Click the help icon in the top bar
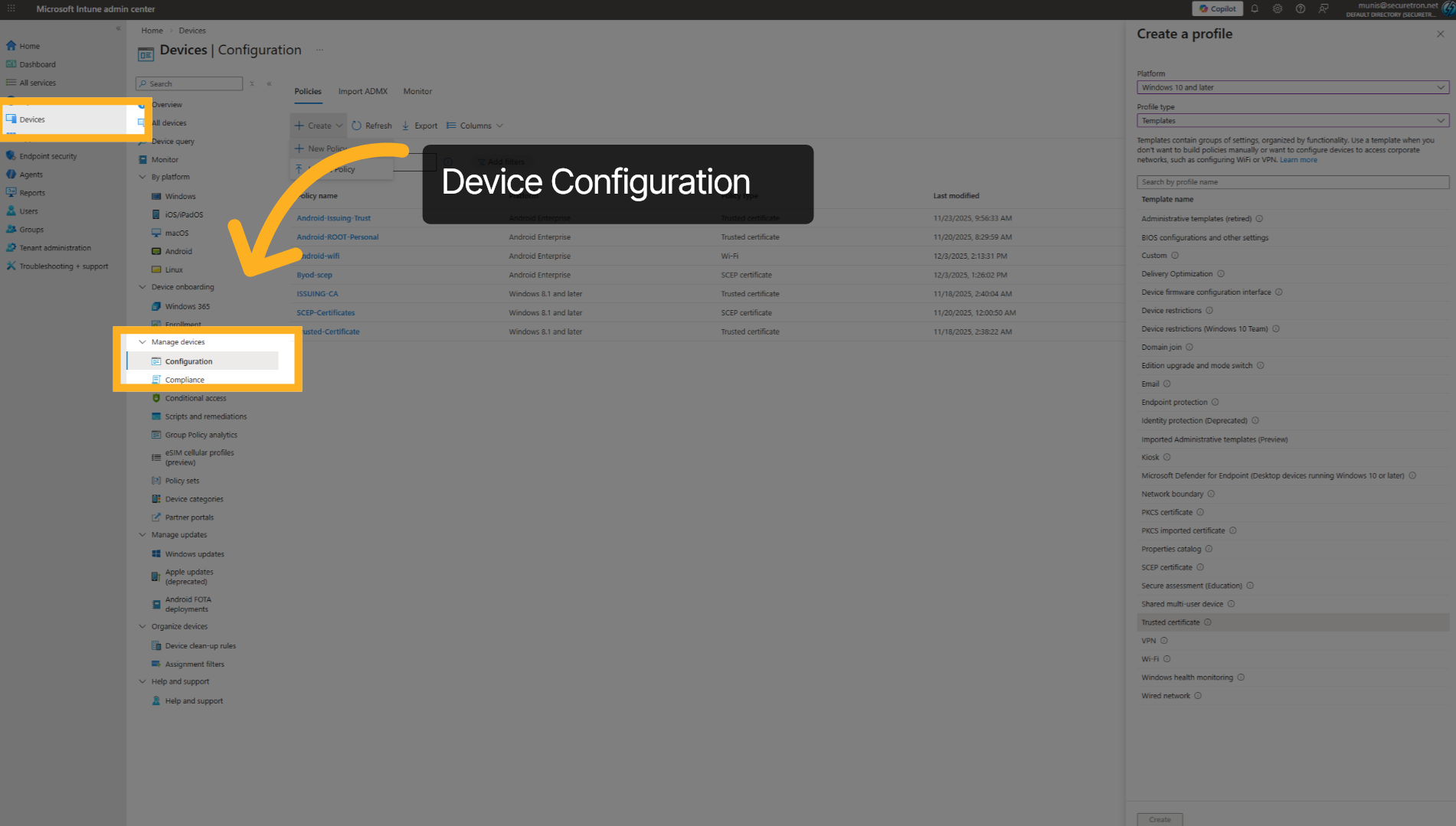This screenshot has width=1456, height=826. [1300, 8]
